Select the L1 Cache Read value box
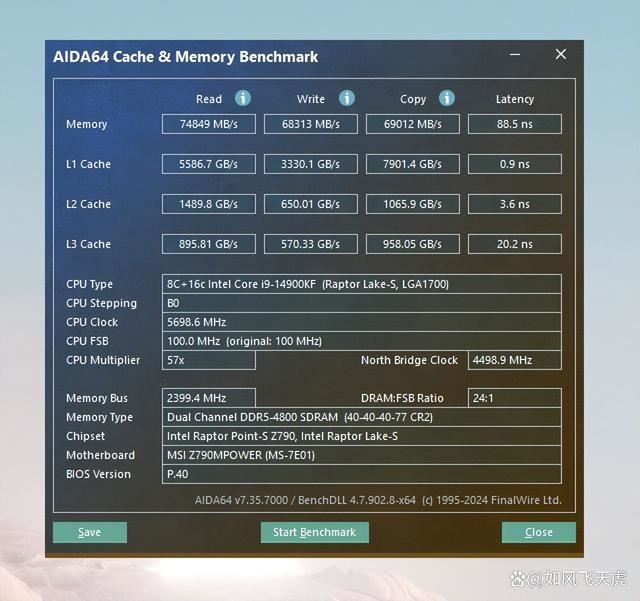 [x=209, y=164]
